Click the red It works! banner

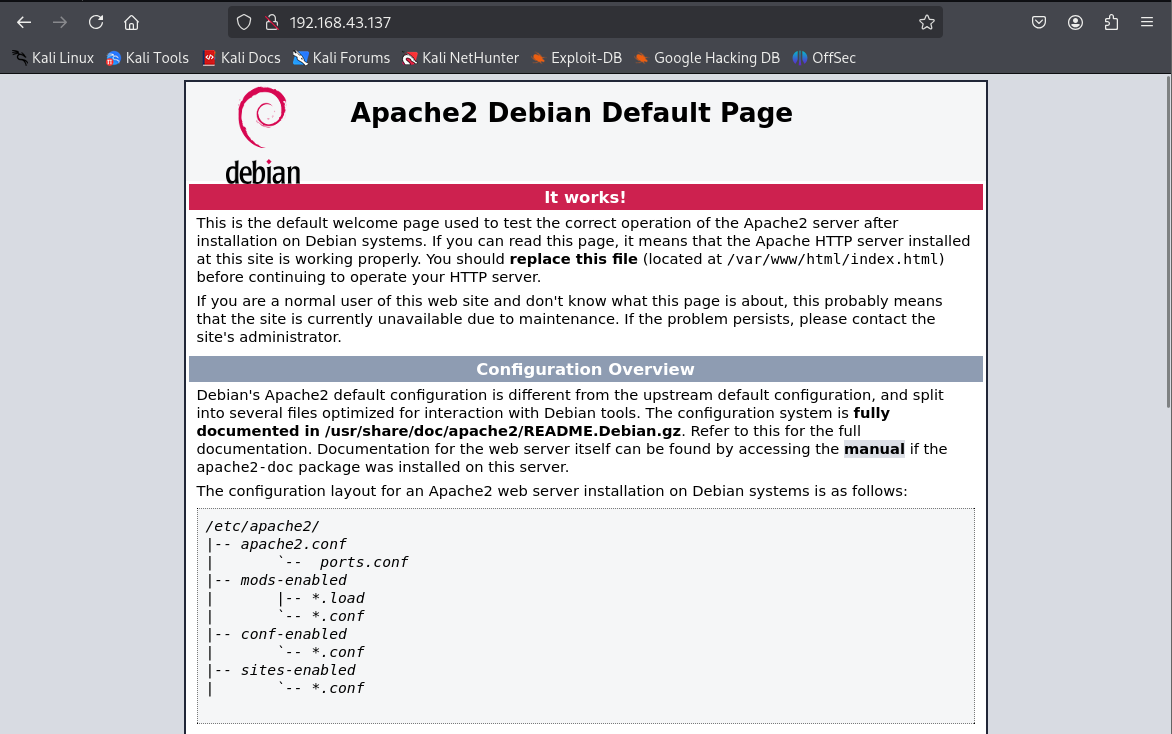(x=585, y=197)
